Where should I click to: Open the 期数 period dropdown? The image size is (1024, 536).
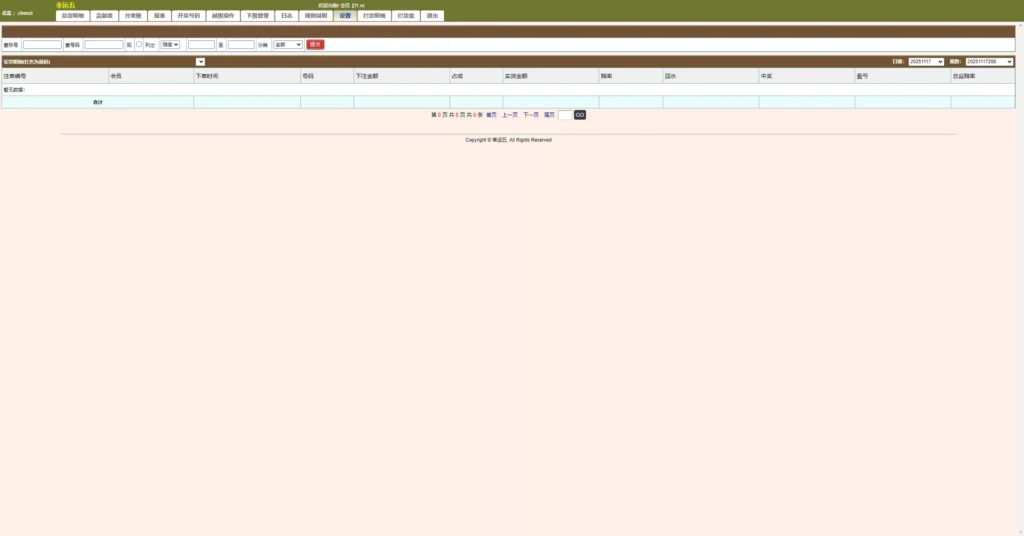989,62
